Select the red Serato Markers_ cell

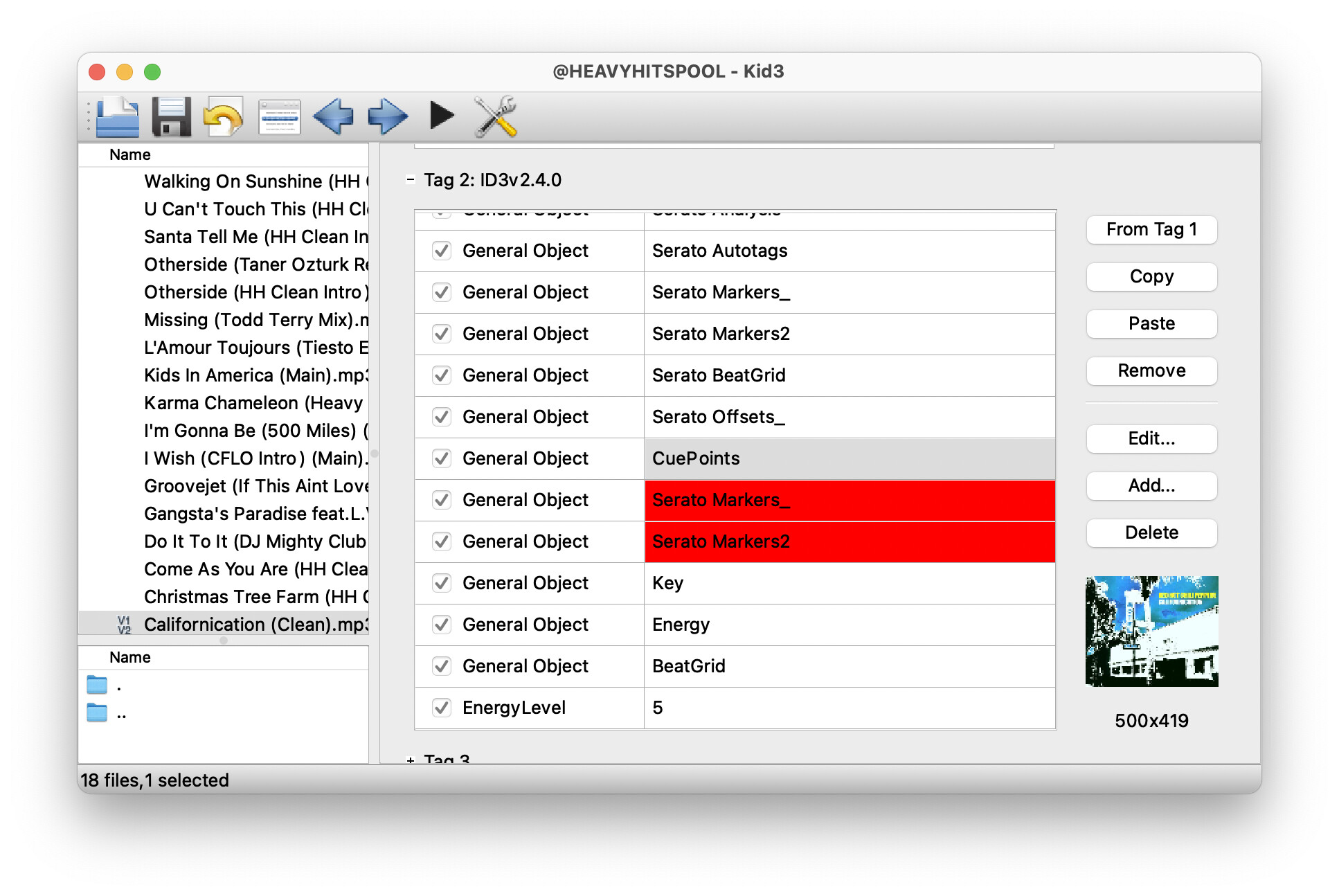(850, 500)
